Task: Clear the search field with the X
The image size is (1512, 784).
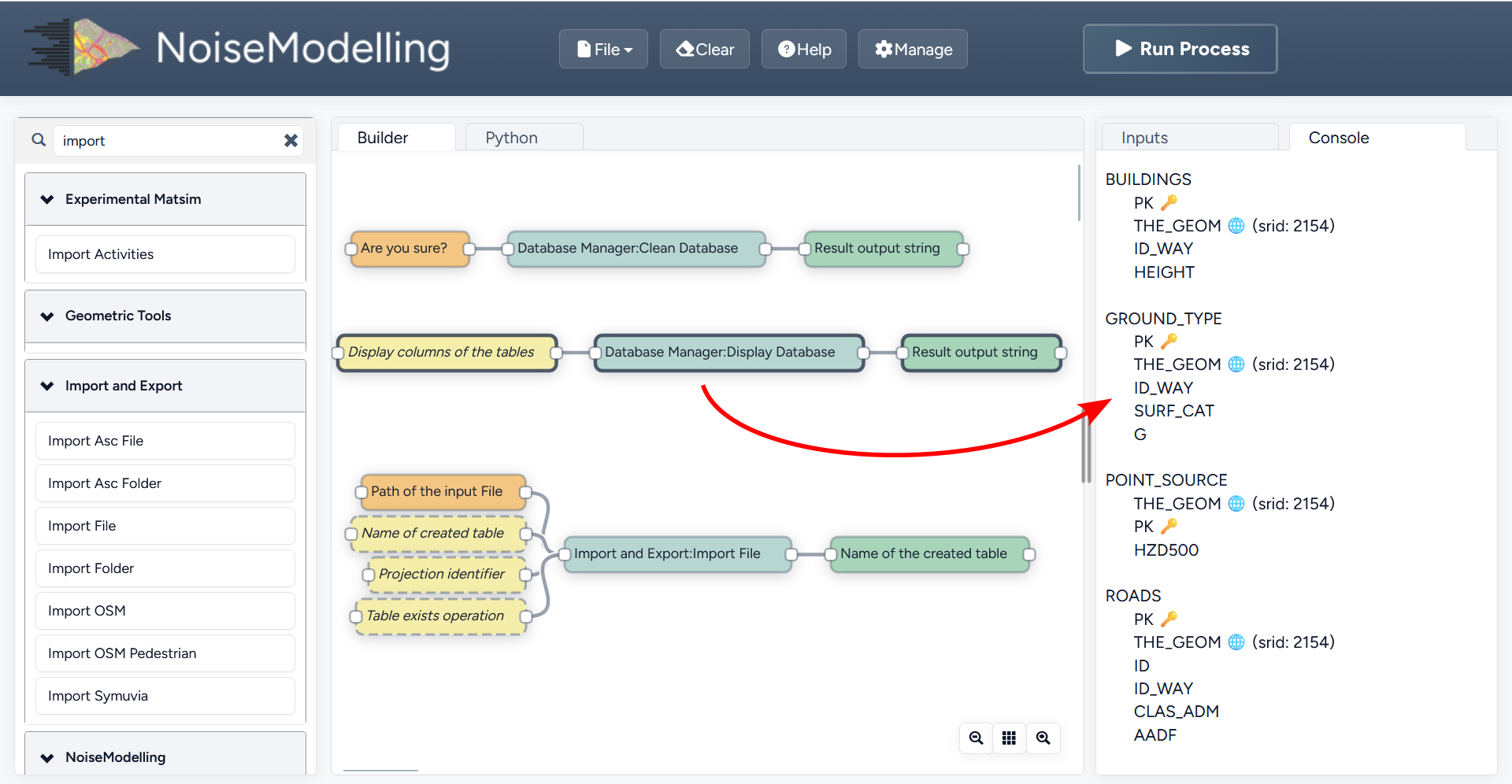Action: [x=291, y=140]
